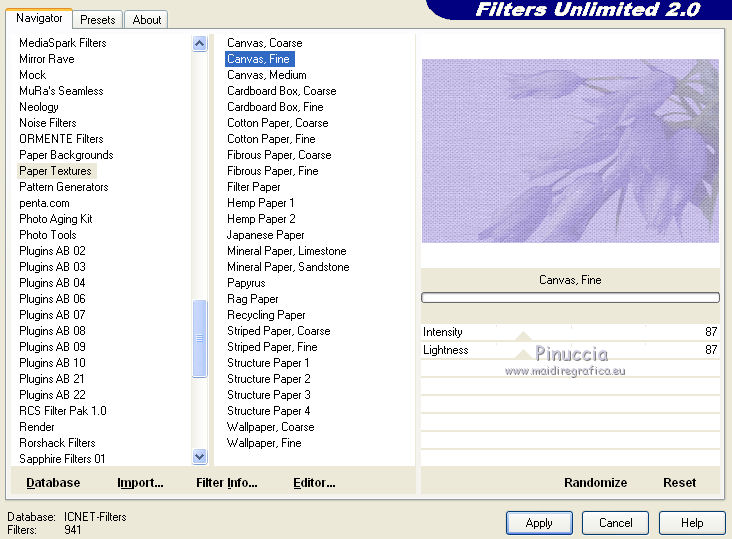
Task: Choose Wallpaper, Fine filter
Action: click(x=264, y=442)
